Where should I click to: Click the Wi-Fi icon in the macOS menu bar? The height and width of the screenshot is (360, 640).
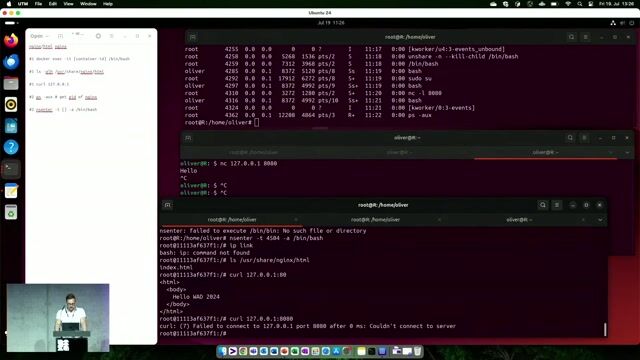coord(568,4)
